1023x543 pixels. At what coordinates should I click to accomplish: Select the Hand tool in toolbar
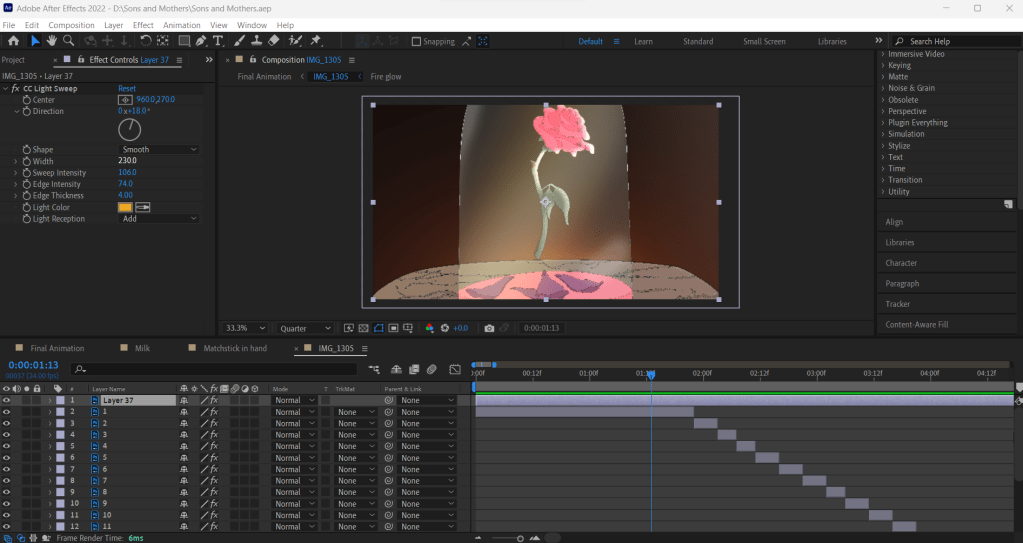click(51, 41)
